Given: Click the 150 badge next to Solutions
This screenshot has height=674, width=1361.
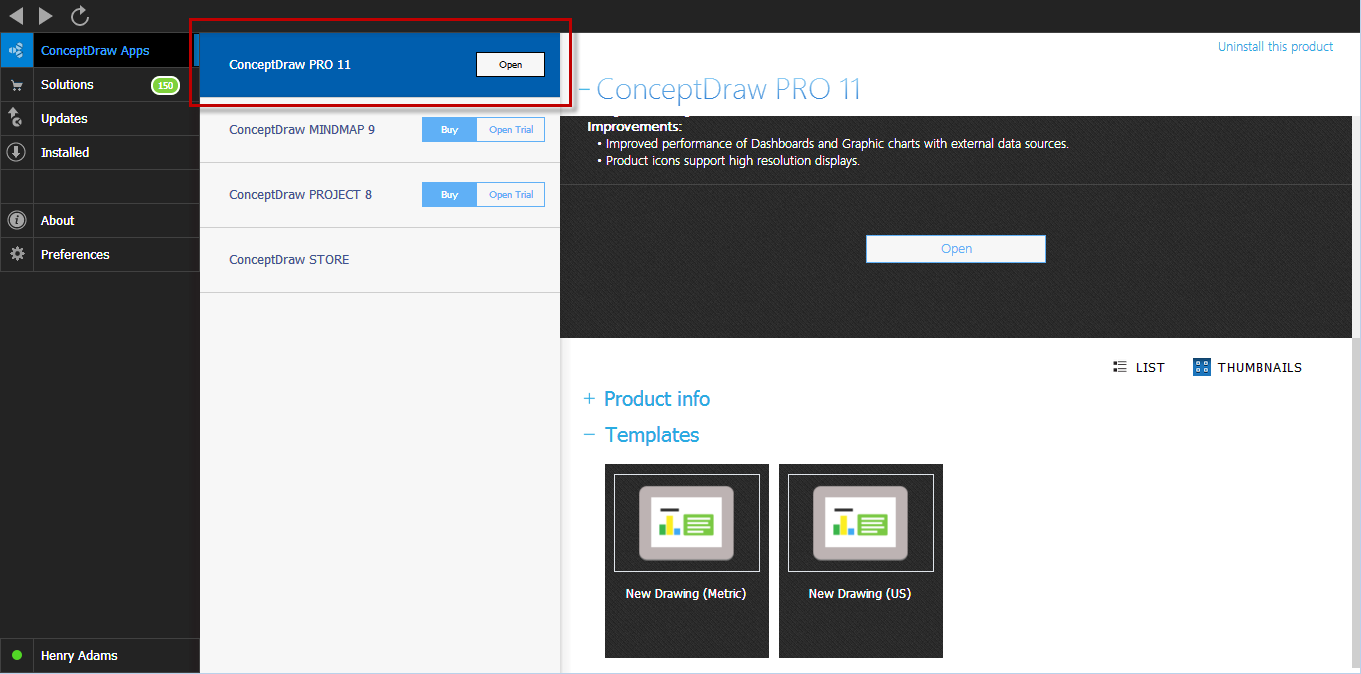Looking at the screenshot, I should [x=165, y=85].
